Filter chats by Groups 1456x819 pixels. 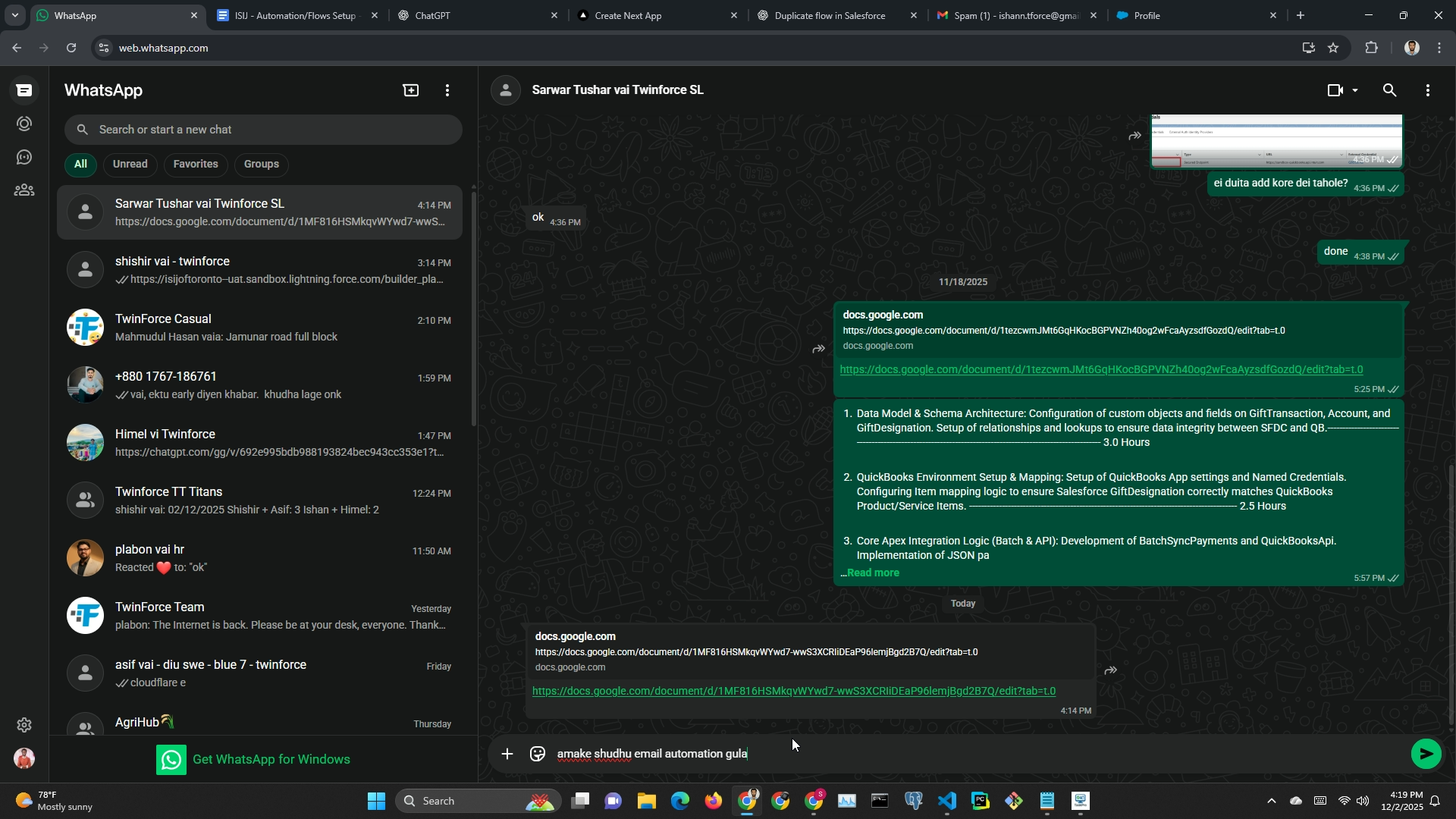pos(261,164)
